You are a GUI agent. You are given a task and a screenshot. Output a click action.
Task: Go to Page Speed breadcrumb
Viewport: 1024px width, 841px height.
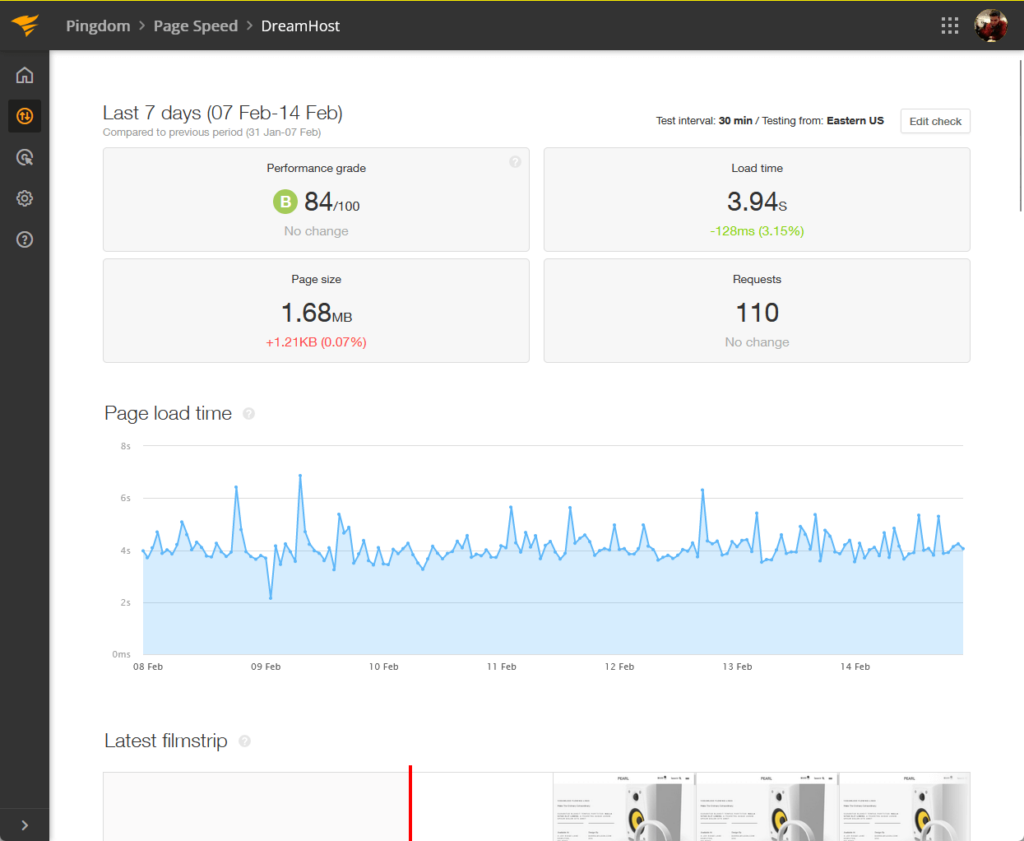[195, 26]
